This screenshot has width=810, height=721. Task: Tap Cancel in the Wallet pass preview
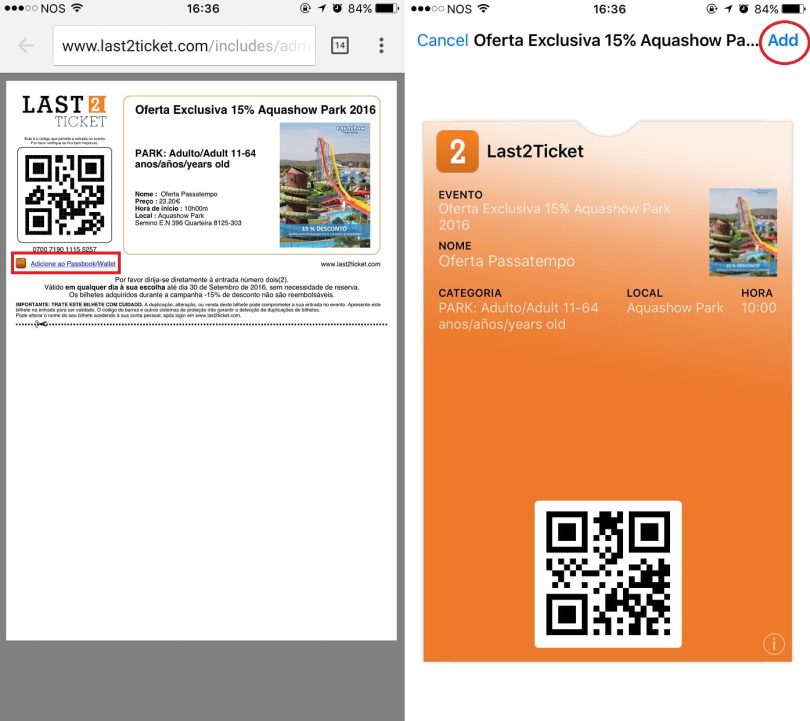point(442,40)
